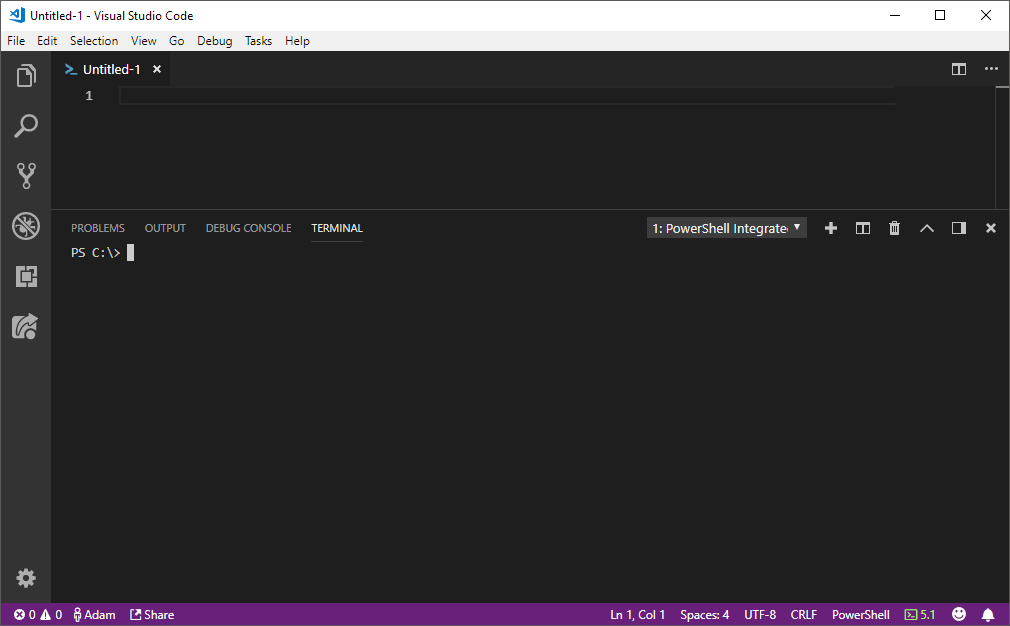Switch to the OUTPUT panel tab

click(x=165, y=228)
